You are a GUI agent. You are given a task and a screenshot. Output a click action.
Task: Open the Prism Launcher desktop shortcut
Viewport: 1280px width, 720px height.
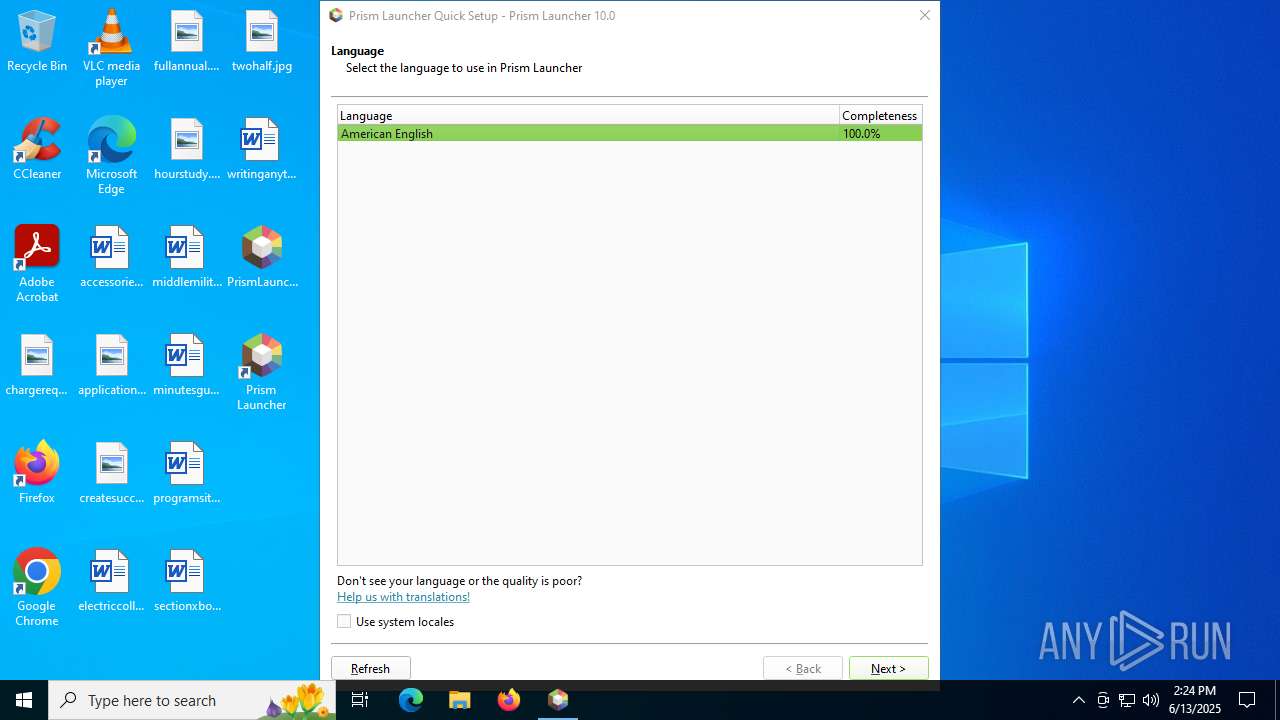[261, 372]
